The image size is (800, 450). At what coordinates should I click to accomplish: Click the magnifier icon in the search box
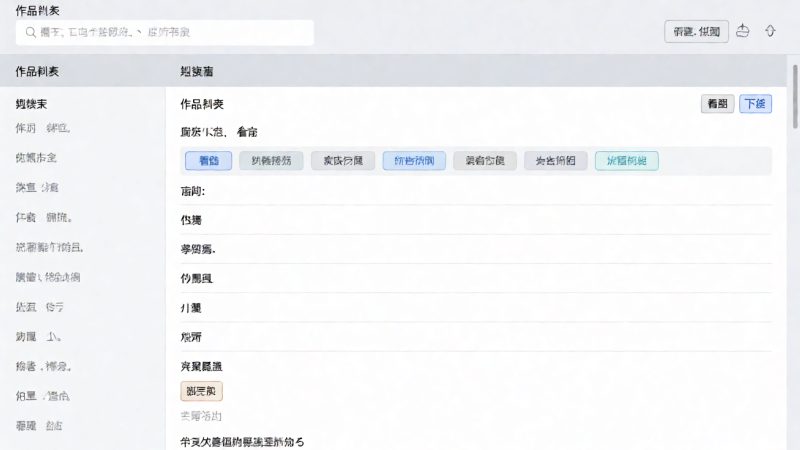coord(31,32)
